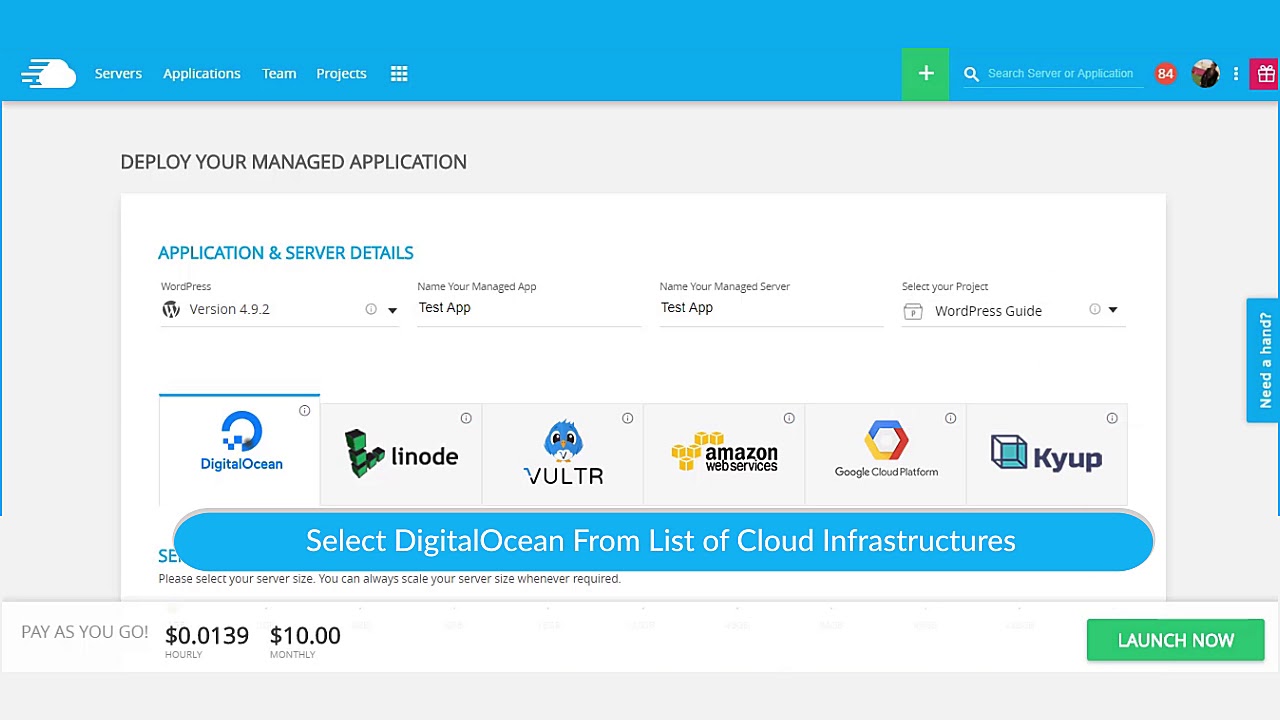
Task: Click the 'Please select your server size' text
Action: [x=389, y=579]
